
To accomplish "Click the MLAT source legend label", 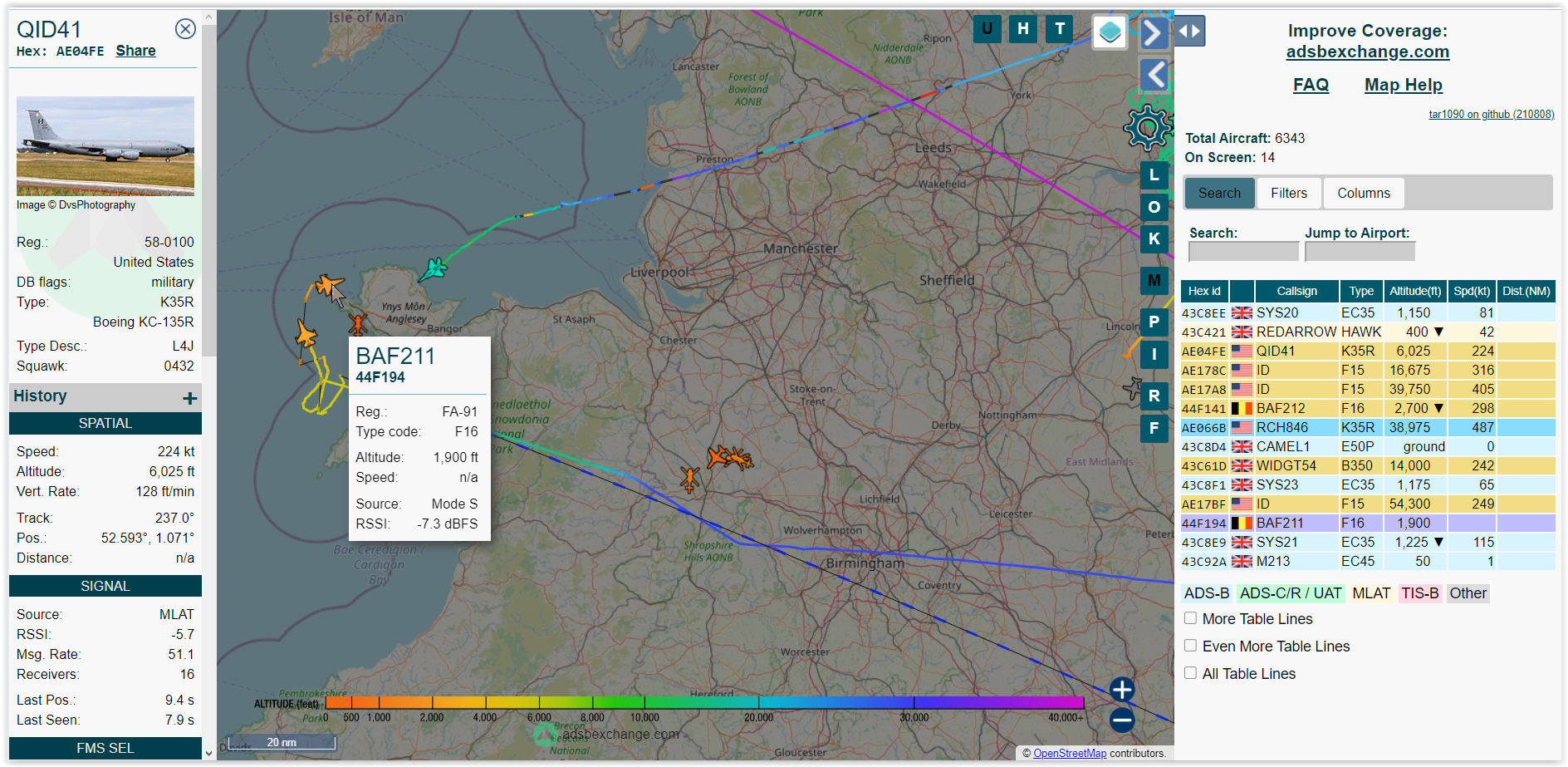I will (1371, 593).
